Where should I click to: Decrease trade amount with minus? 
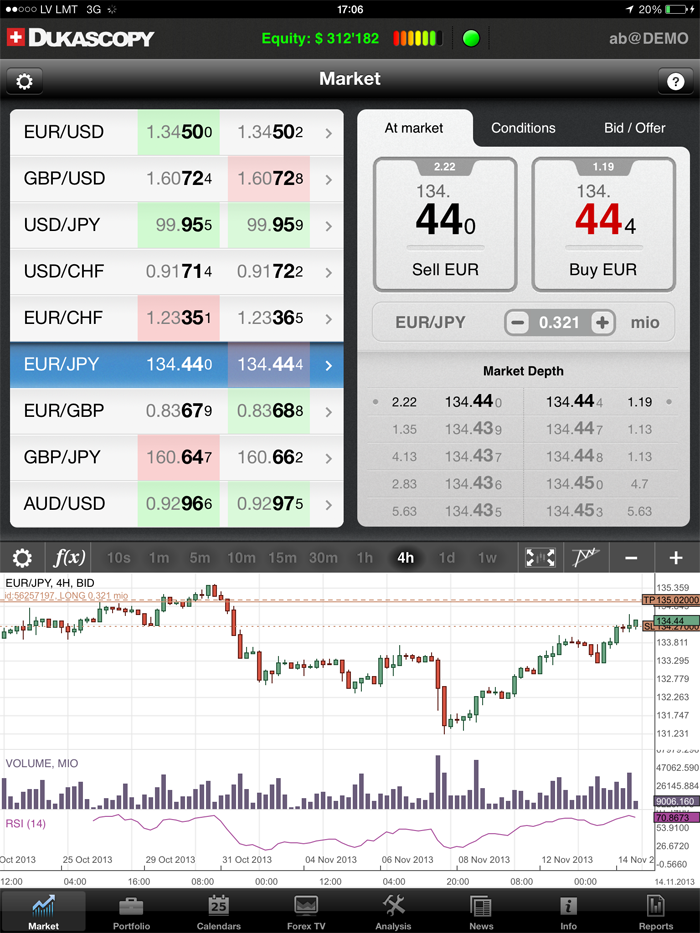tap(517, 323)
